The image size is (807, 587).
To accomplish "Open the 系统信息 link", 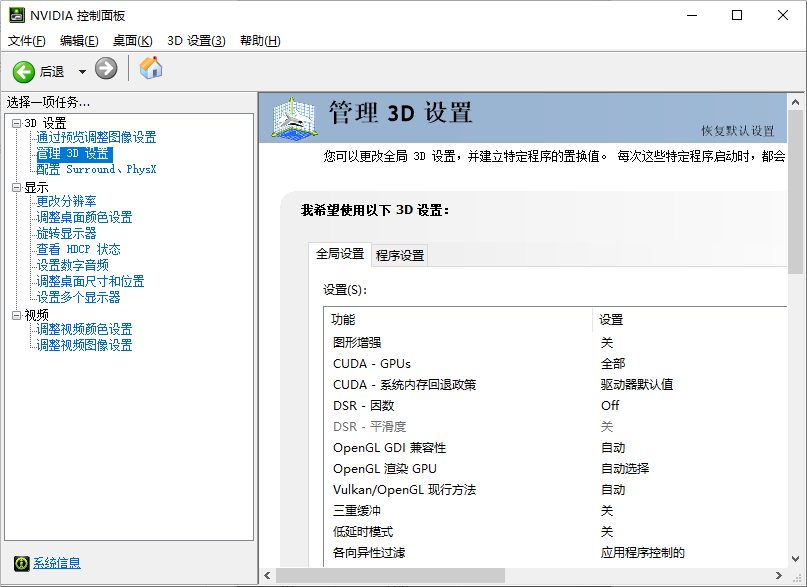I will (57, 563).
